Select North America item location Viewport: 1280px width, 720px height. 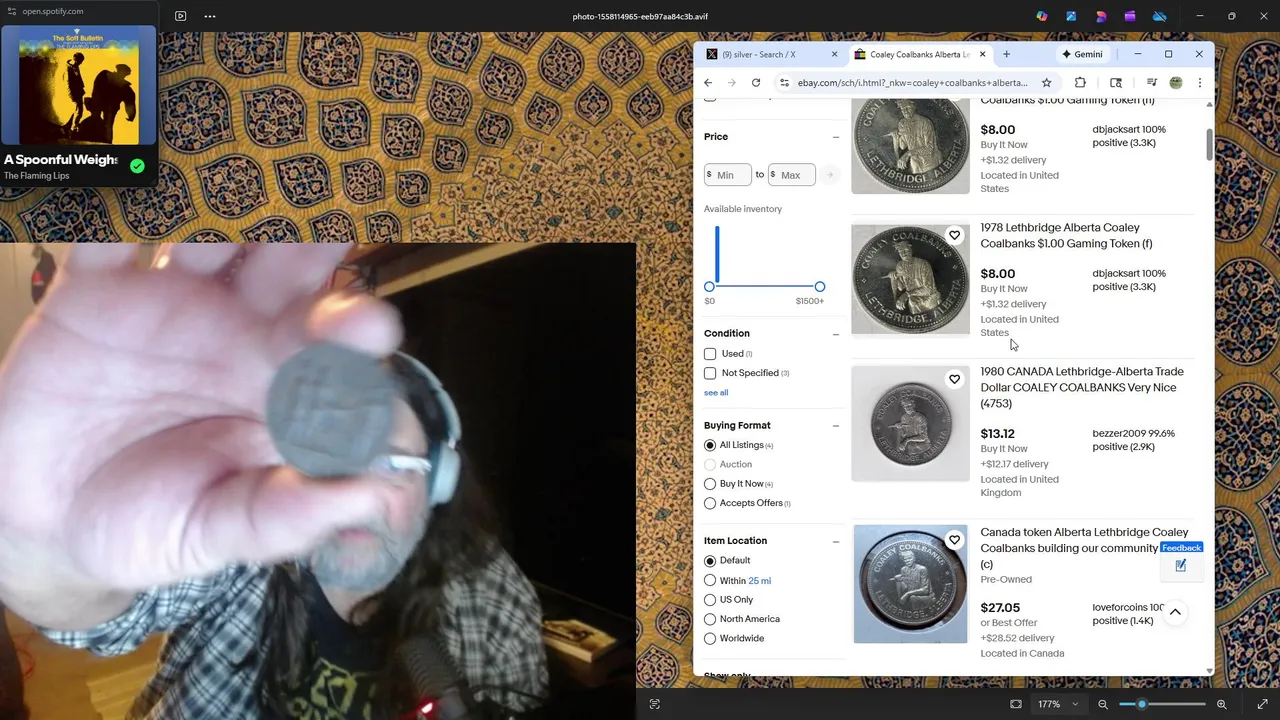coord(710,619)
